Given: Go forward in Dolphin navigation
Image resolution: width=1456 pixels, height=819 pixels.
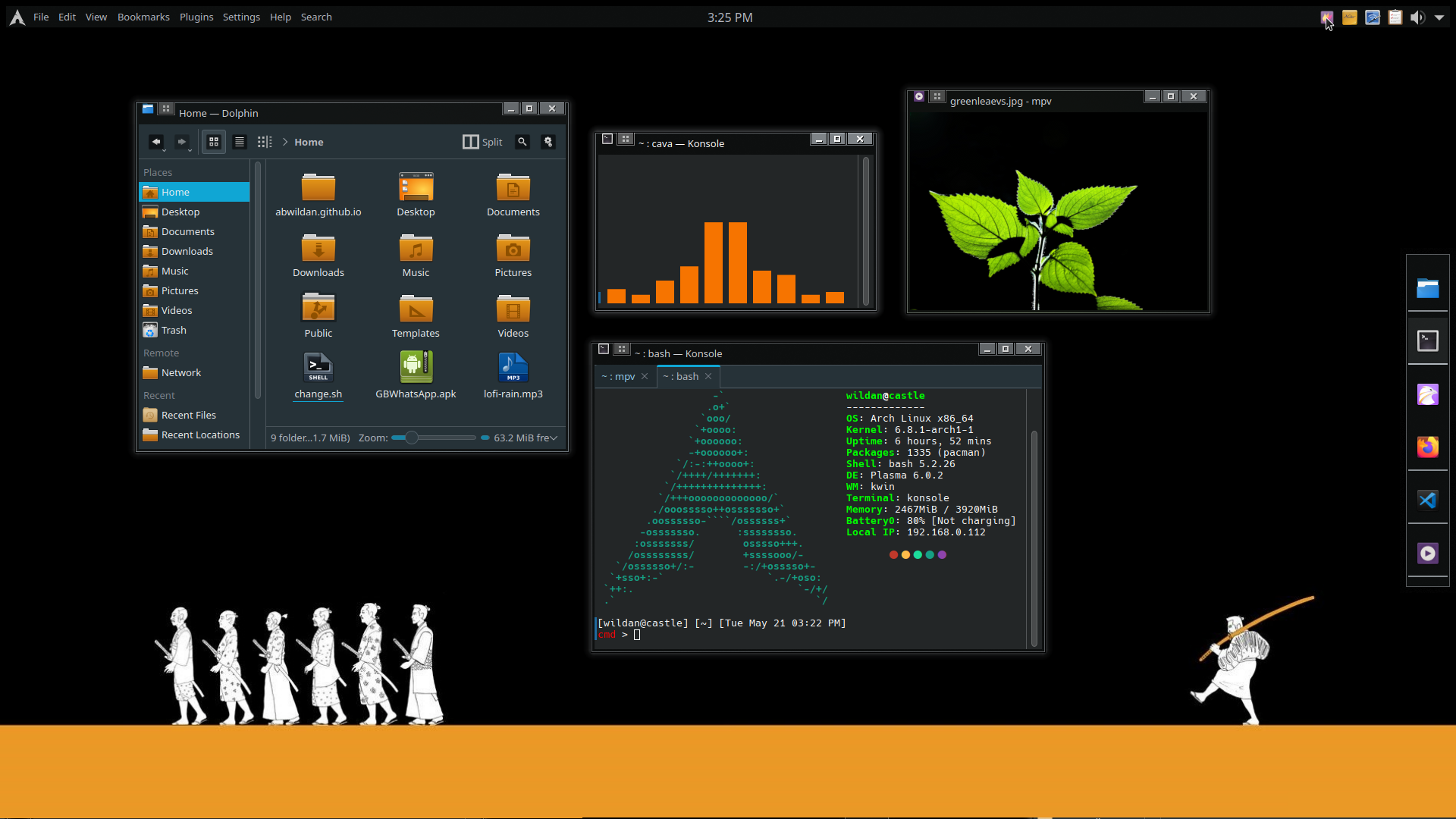Looking at the screenshot, I should point(181,142).
